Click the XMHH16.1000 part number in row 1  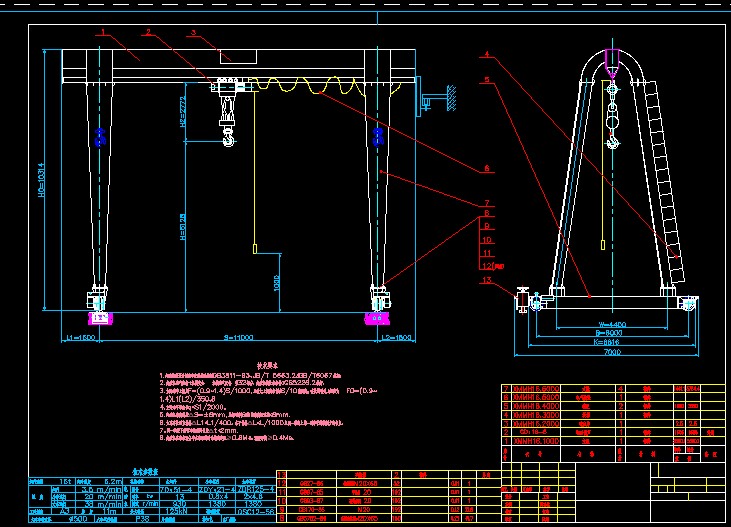click(536, 441)
